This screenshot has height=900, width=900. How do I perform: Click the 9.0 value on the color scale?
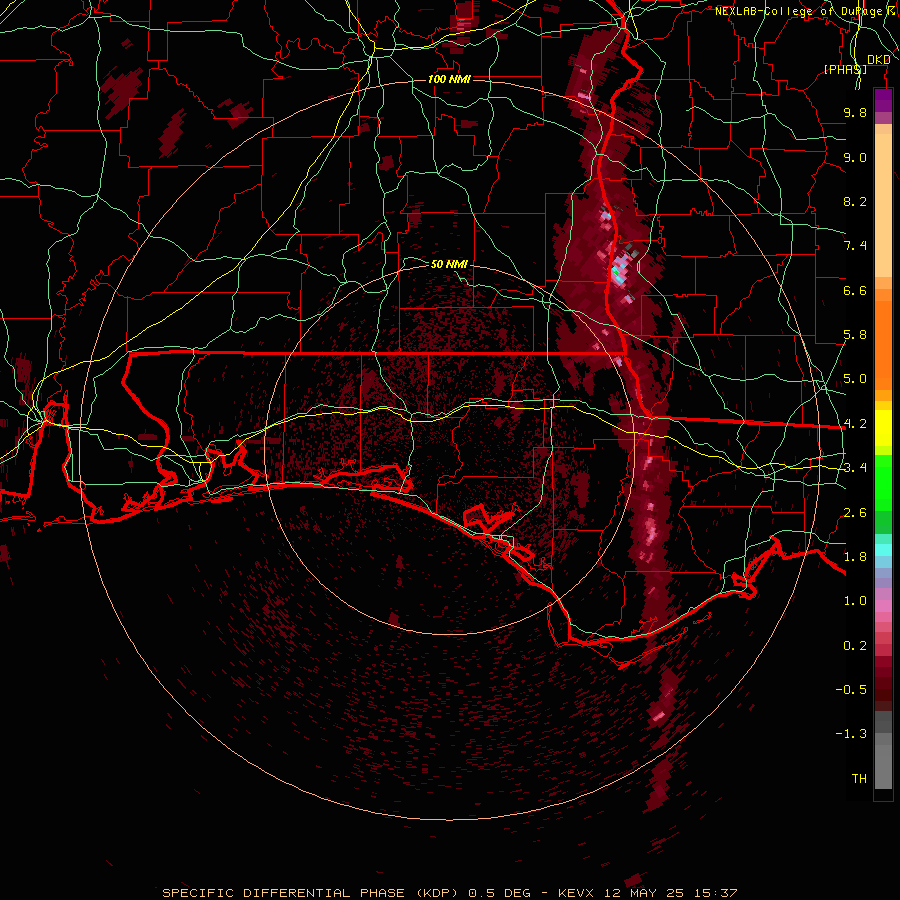click(x=855, y=157)
